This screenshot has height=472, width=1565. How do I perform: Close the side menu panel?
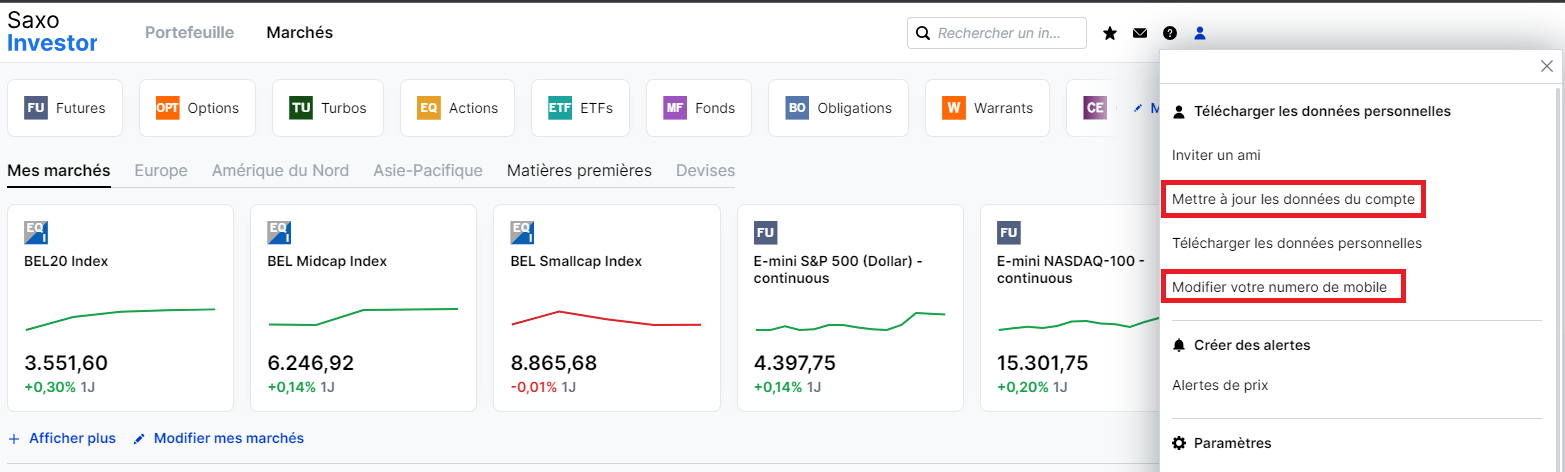(x=1547, y=66)
